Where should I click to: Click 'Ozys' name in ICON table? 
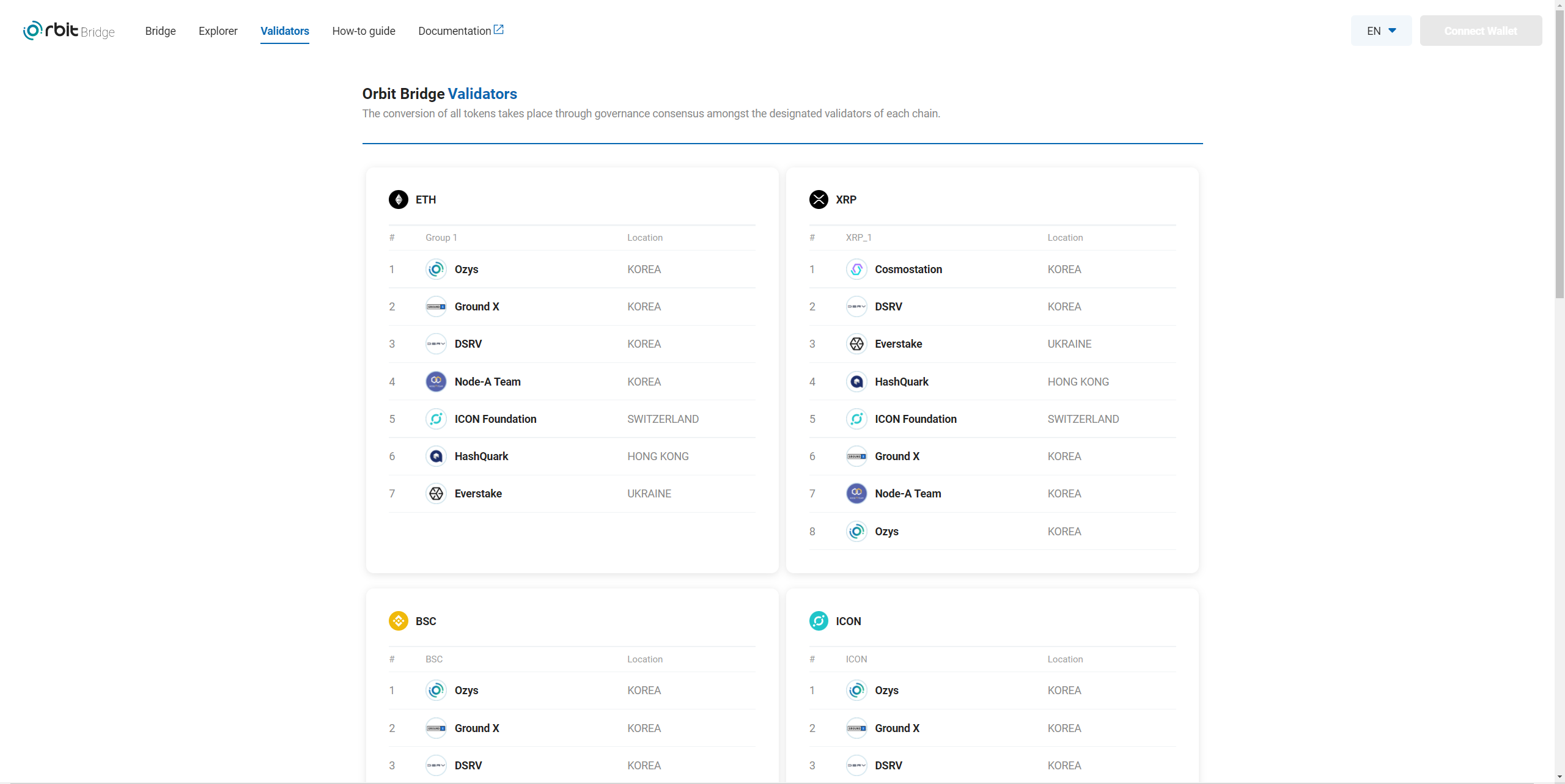coord(886,691)
